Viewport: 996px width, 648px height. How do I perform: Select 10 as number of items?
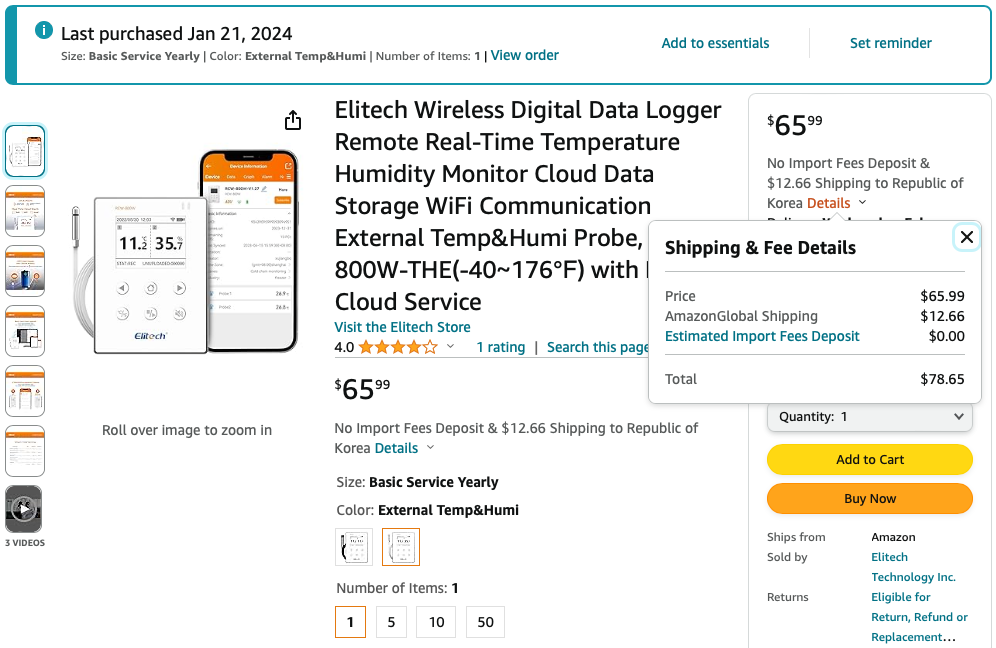[436, 622]
